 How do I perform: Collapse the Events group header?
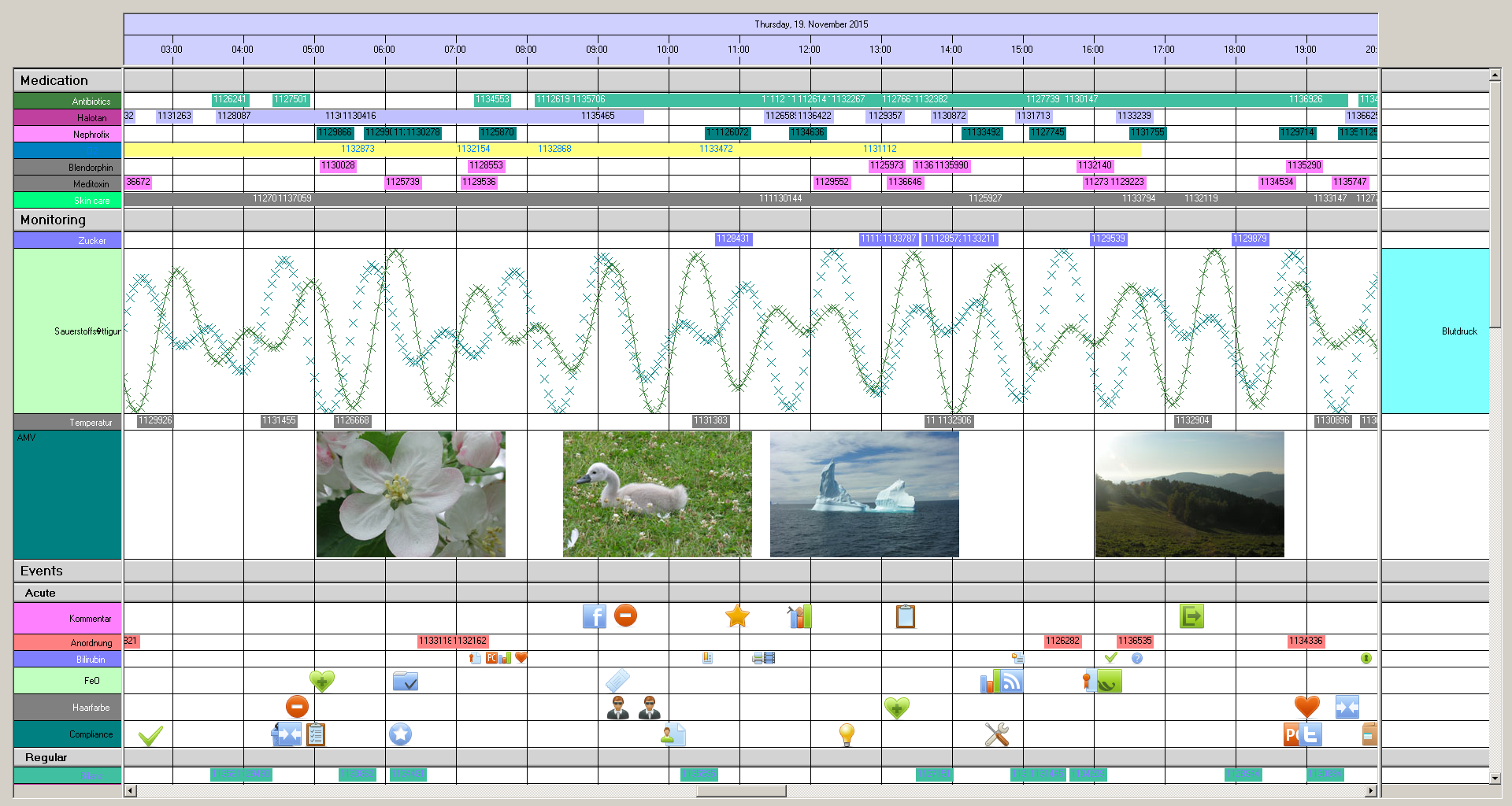coord(42,571)
